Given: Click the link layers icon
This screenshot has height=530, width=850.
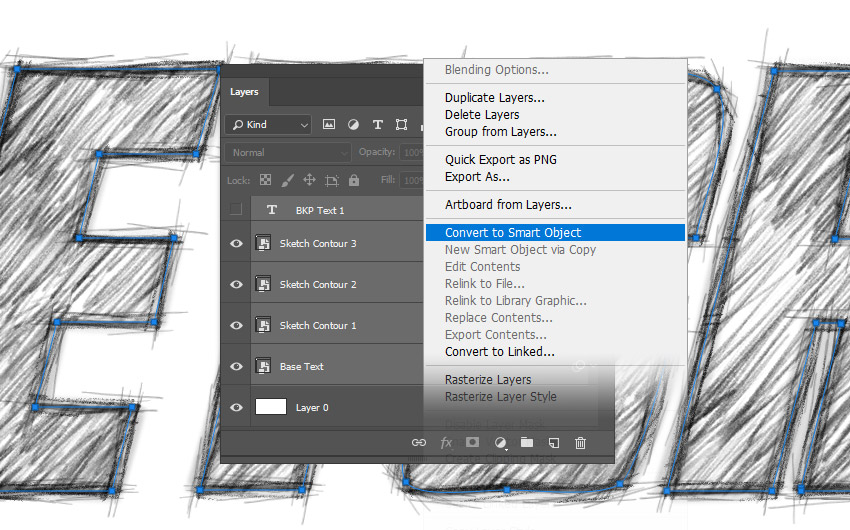Looking at the screenshot, I should click(418, 443).
